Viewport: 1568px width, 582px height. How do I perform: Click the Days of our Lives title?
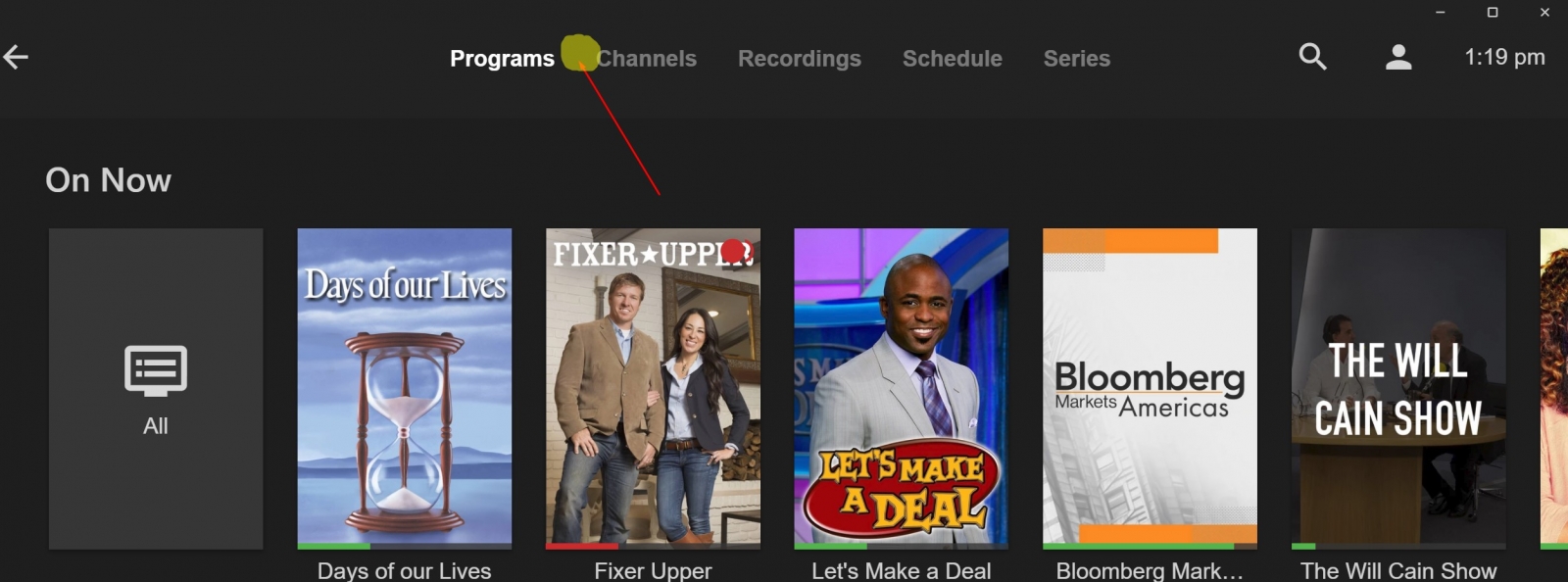point(405,570)
